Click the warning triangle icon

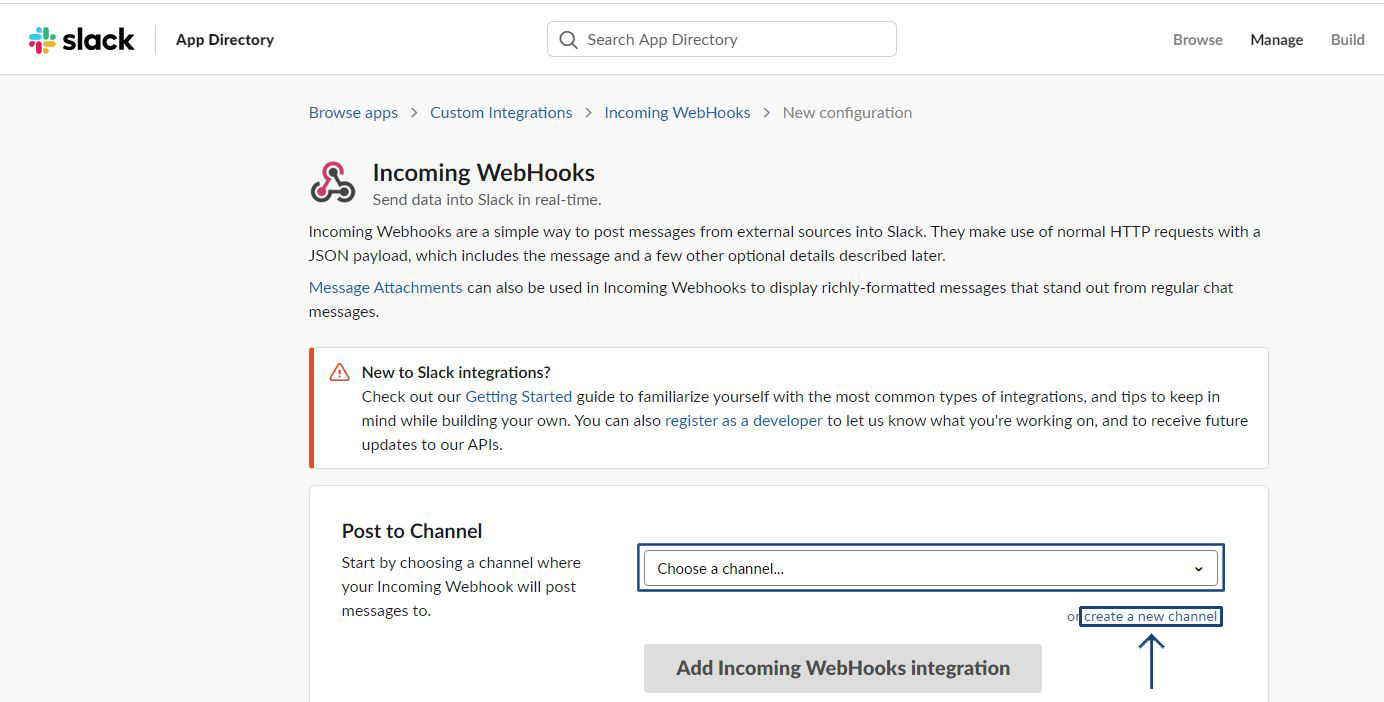pyautogui.click(x=339, y=372)
